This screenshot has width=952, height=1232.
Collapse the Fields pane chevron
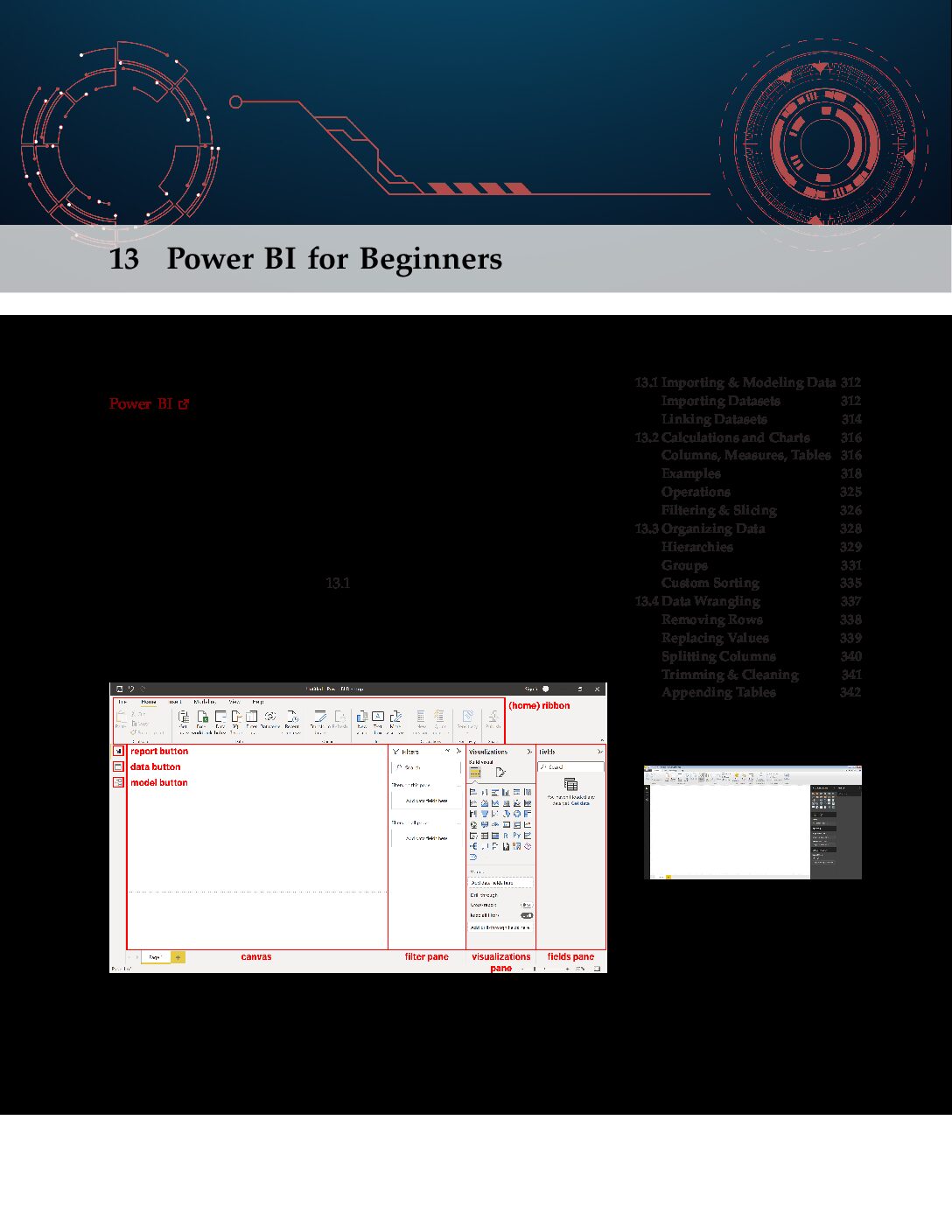600,752
